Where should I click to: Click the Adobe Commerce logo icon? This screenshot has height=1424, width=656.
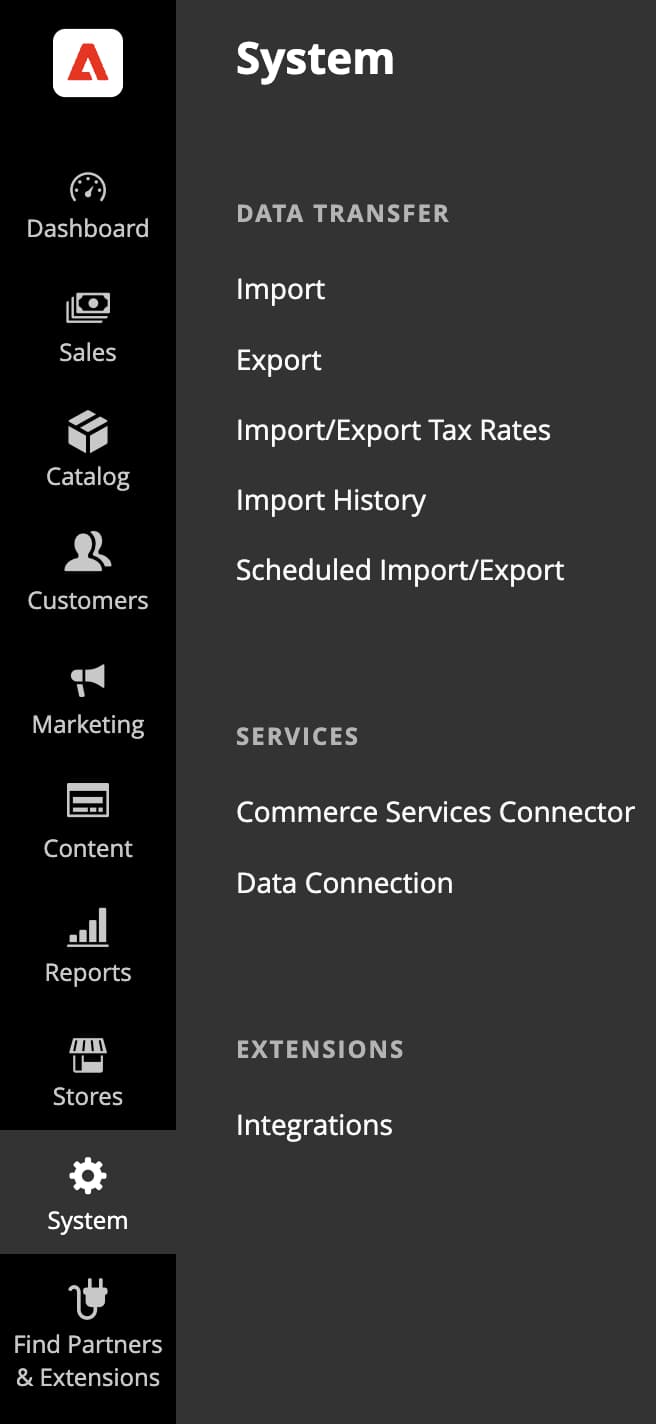click(x=88, y=63)
